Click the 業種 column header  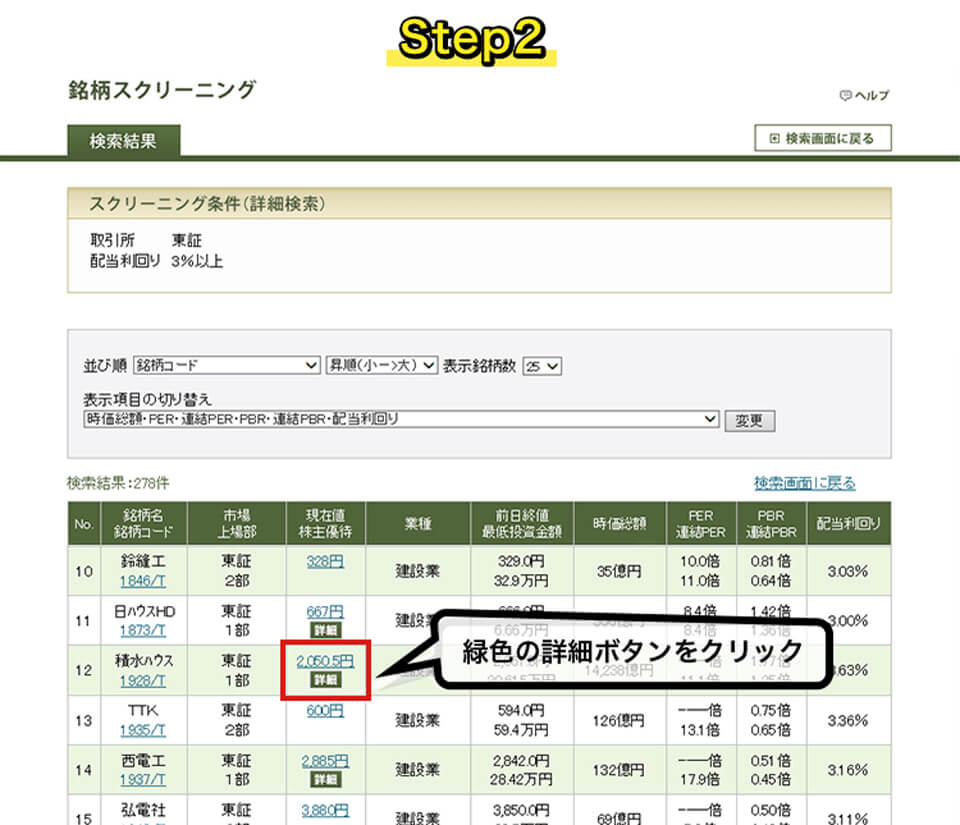point(418,523)
